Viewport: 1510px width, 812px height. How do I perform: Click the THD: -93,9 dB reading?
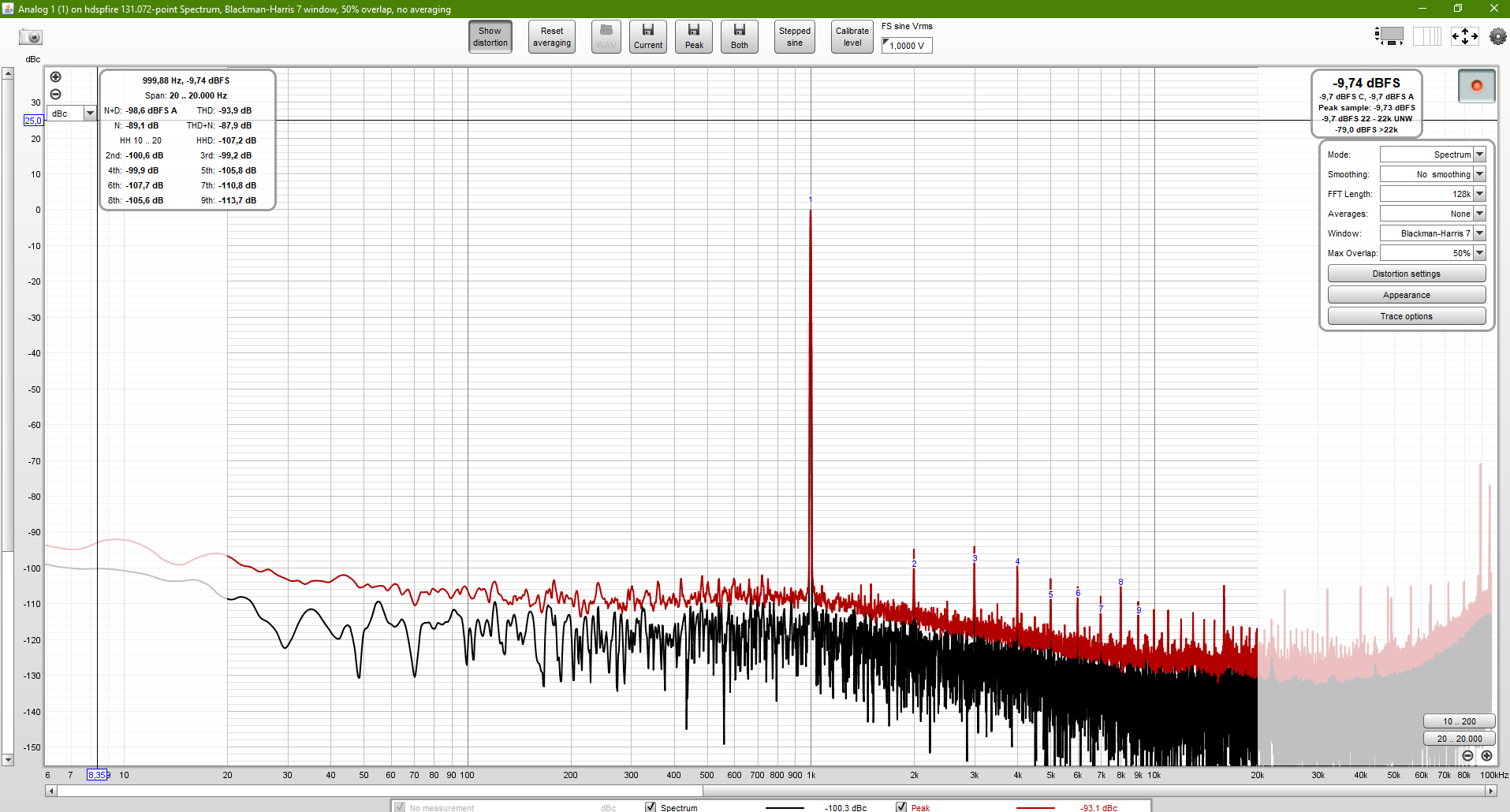click(x=224, y=110)
